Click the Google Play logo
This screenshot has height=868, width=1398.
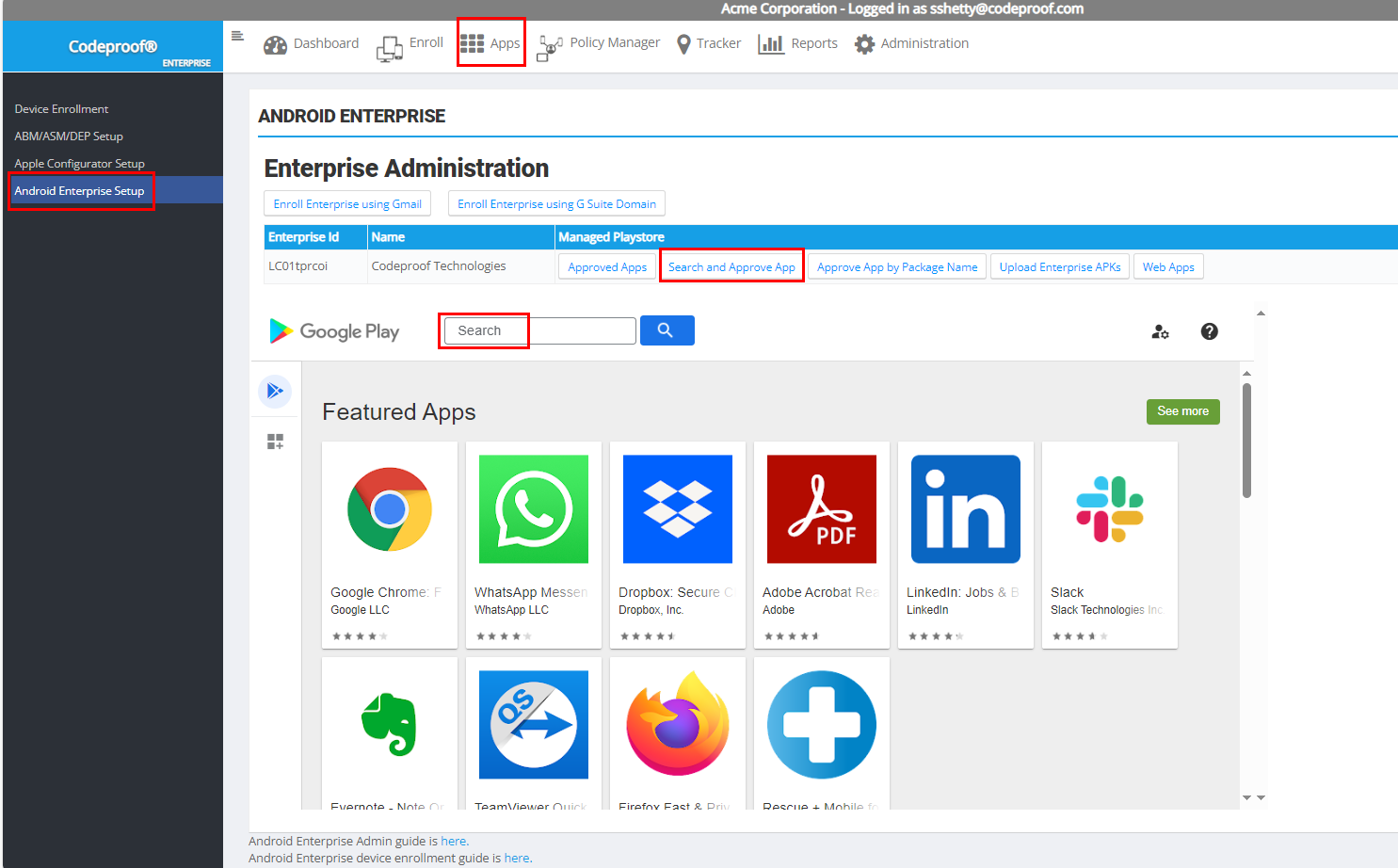tap(334, 330)
